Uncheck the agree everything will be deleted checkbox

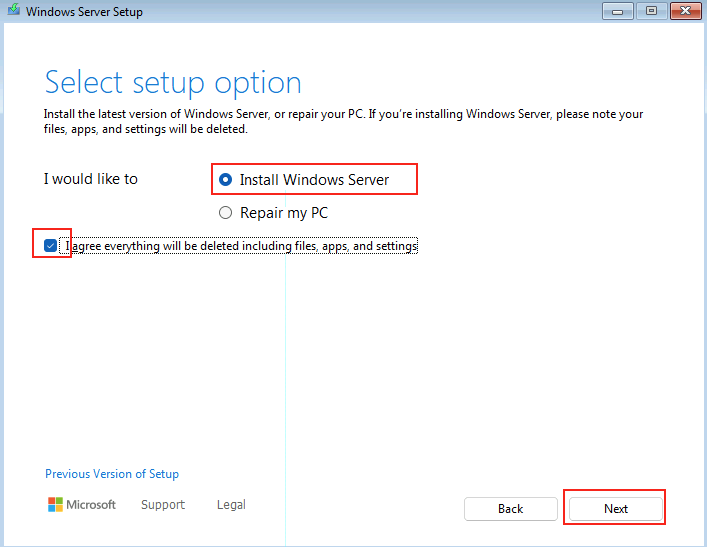coord(50,246)
